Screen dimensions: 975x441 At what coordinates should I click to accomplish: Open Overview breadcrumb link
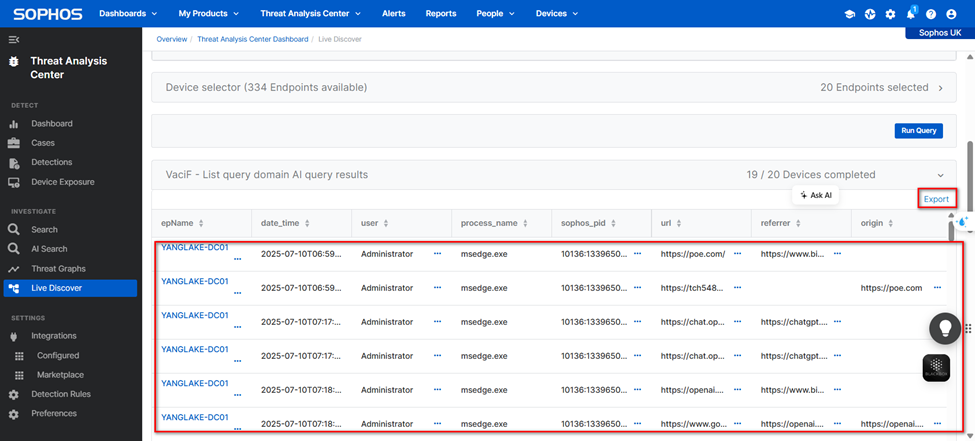172,39
